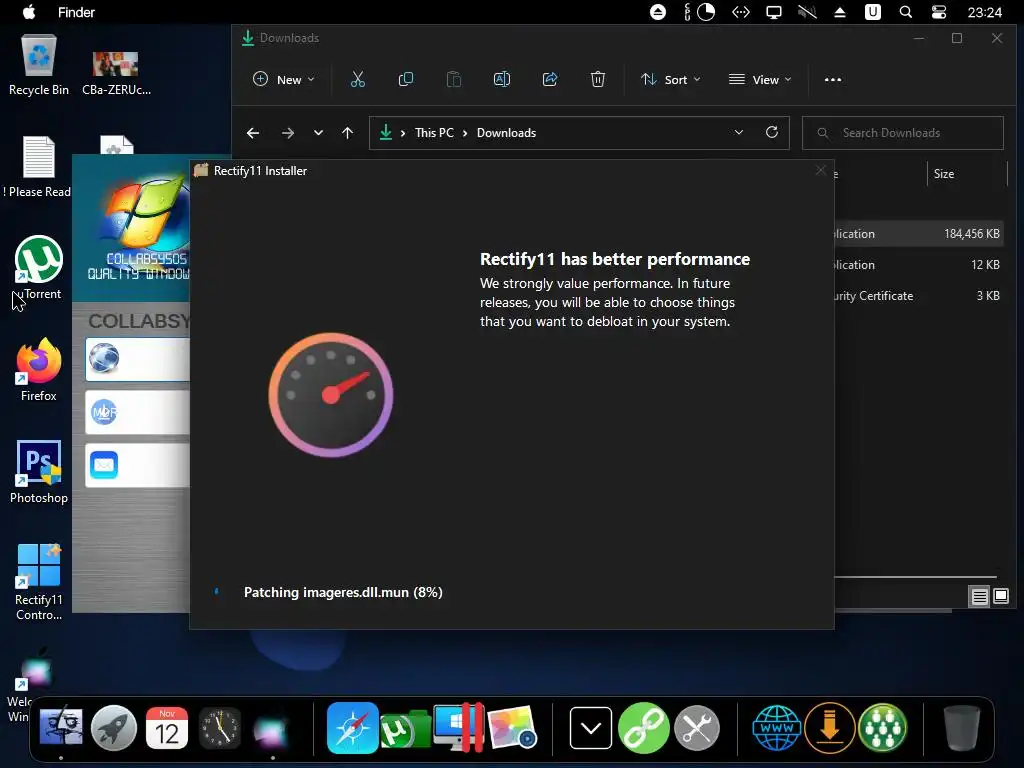Click the MDR button in Collabsys window
Image resolution: width=1024 pixels, height=768 pixels.
tap(137, 412)
